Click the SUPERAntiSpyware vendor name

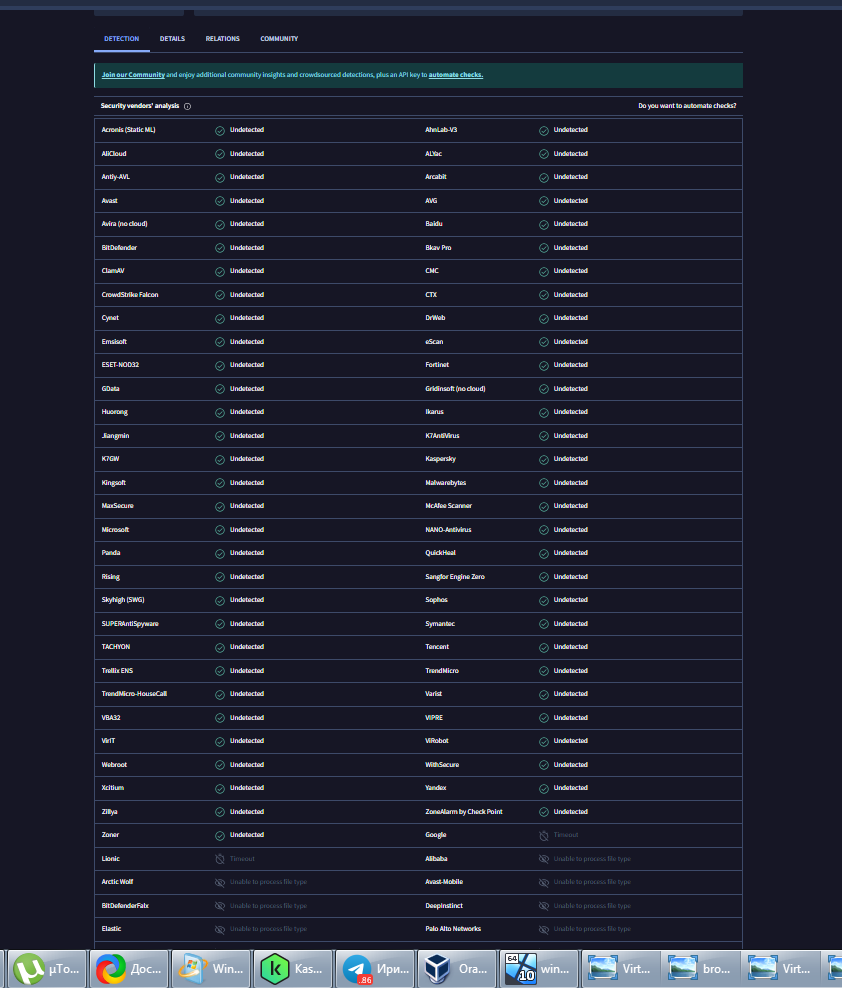pos(130,624)
